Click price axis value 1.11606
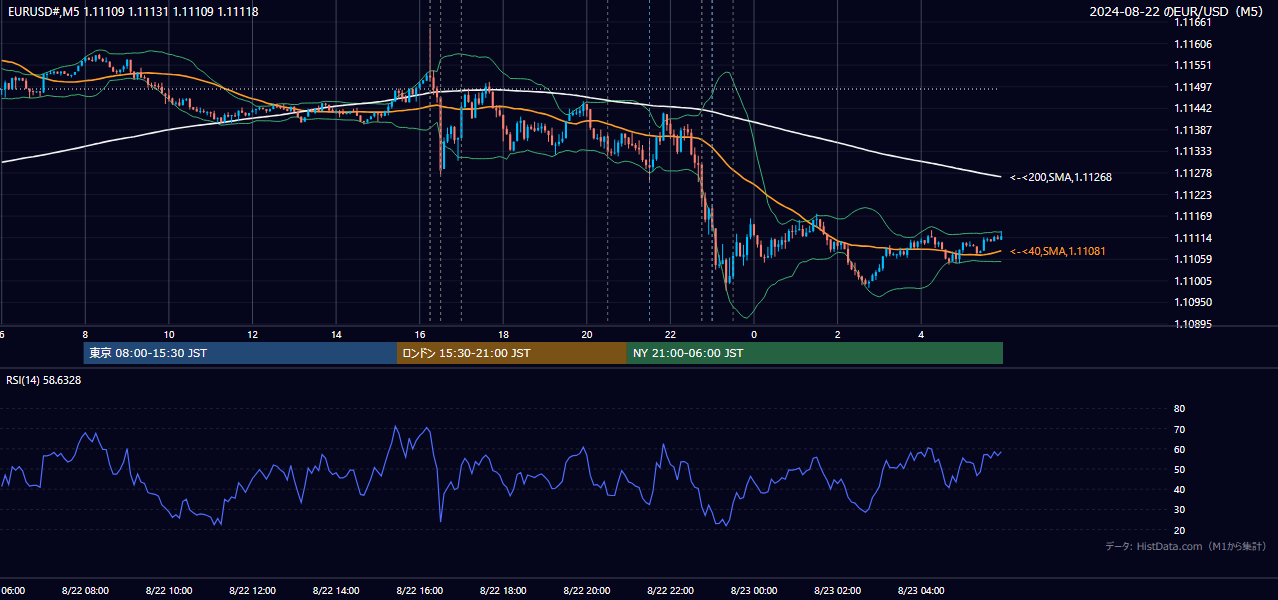Image resolution: width=1278 pixels, height=600 pixels. click(x=1192, y=44)
